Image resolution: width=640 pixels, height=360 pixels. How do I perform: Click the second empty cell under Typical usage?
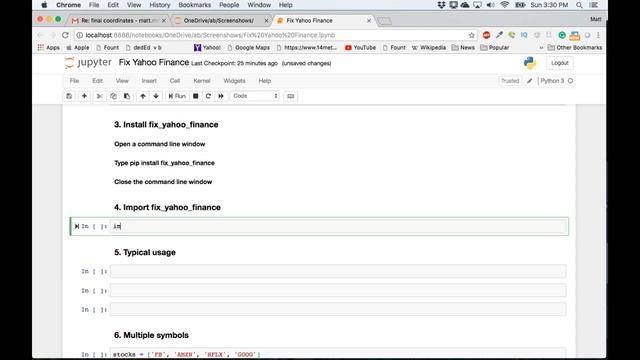coord(338,290)
